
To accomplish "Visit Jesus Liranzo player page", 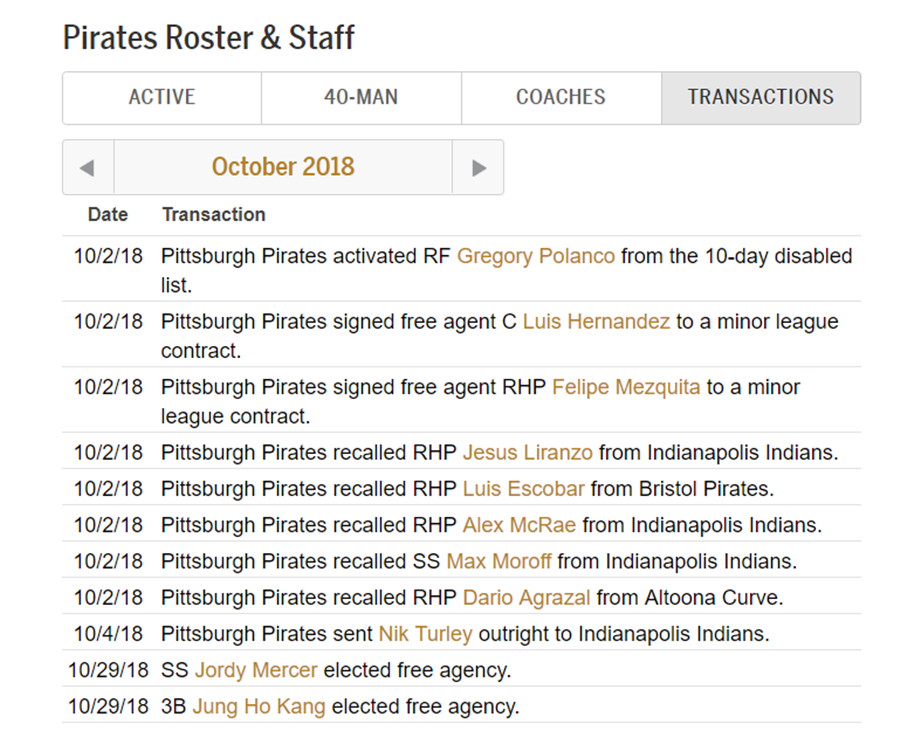I will coord(527,452).
